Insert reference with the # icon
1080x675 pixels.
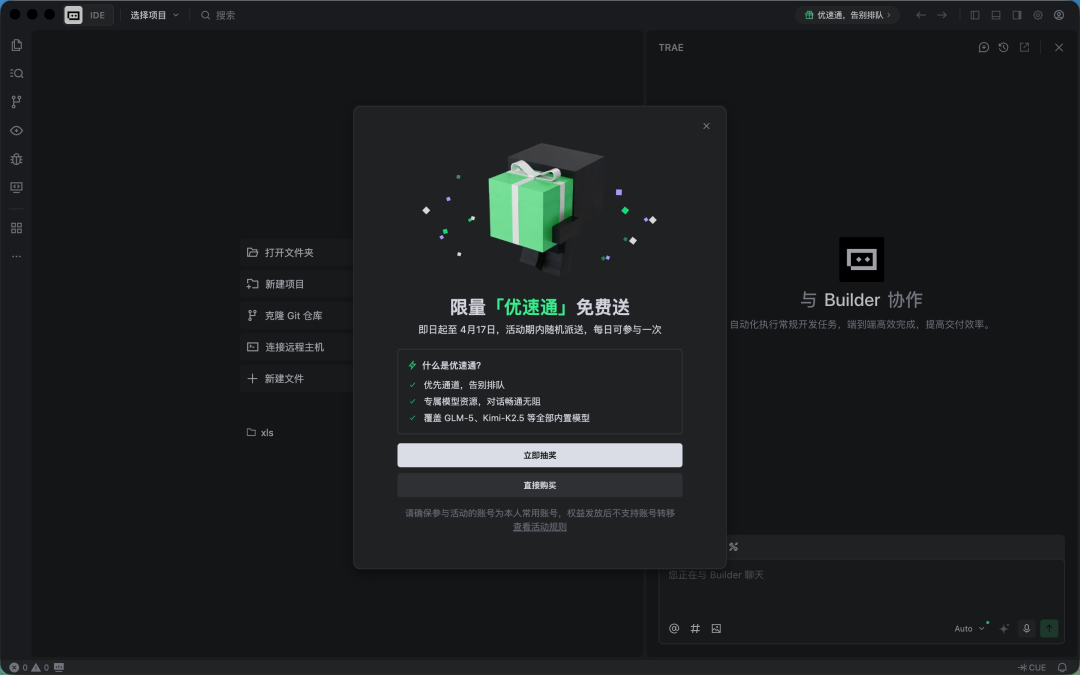[695, 629]
